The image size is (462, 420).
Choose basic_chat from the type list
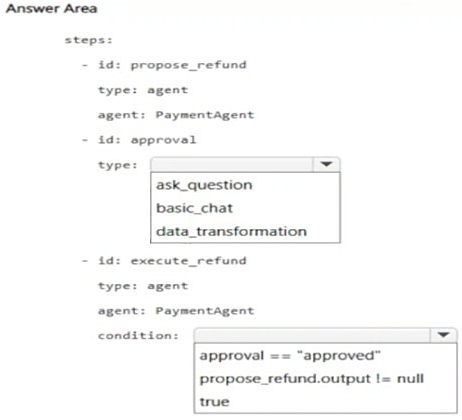pyautogui.click(x=194, y=208)
